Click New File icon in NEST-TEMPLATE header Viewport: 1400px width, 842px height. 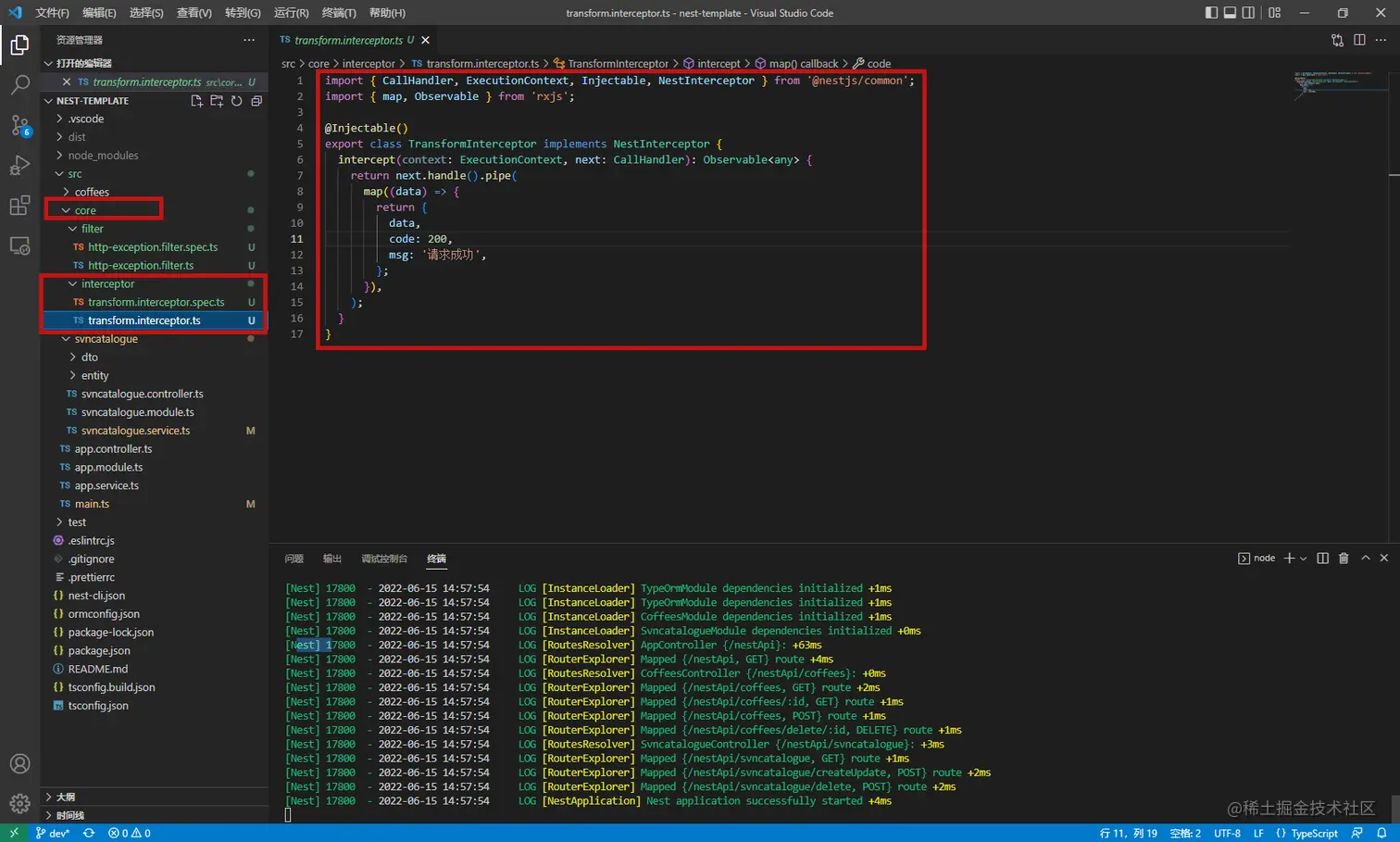click(196, 101)
